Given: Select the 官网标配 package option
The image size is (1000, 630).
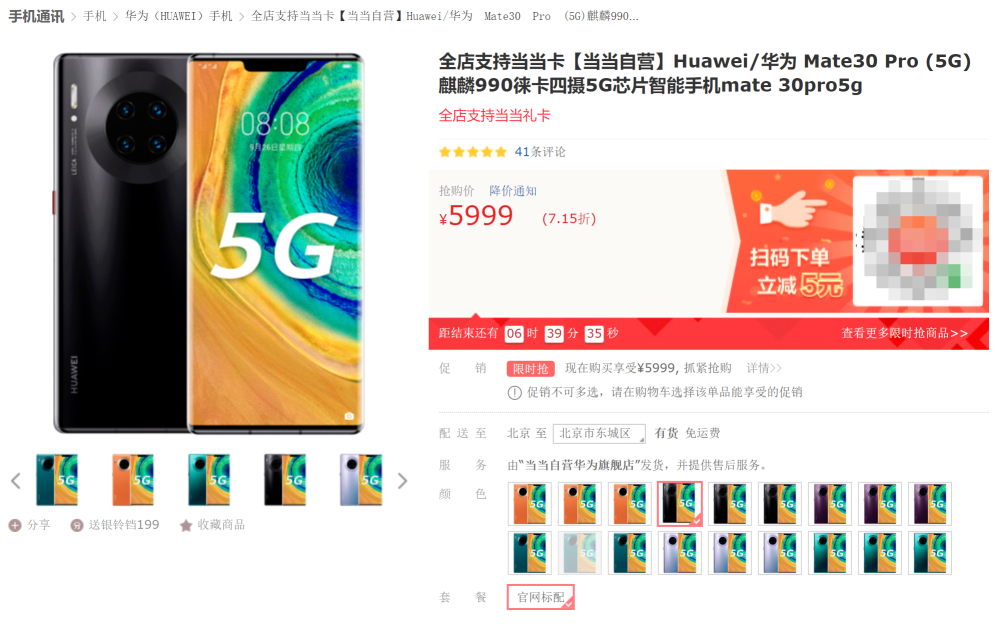Looking at the screenshot, I should 541,597.
